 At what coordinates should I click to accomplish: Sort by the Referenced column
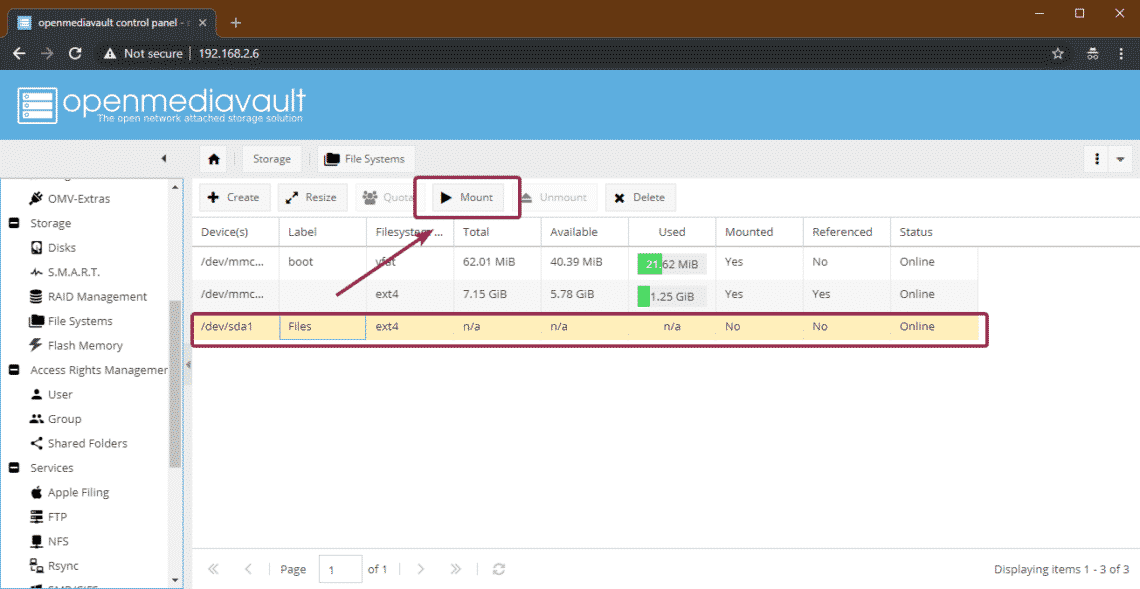pyautogui.click(x=846, y=232)
